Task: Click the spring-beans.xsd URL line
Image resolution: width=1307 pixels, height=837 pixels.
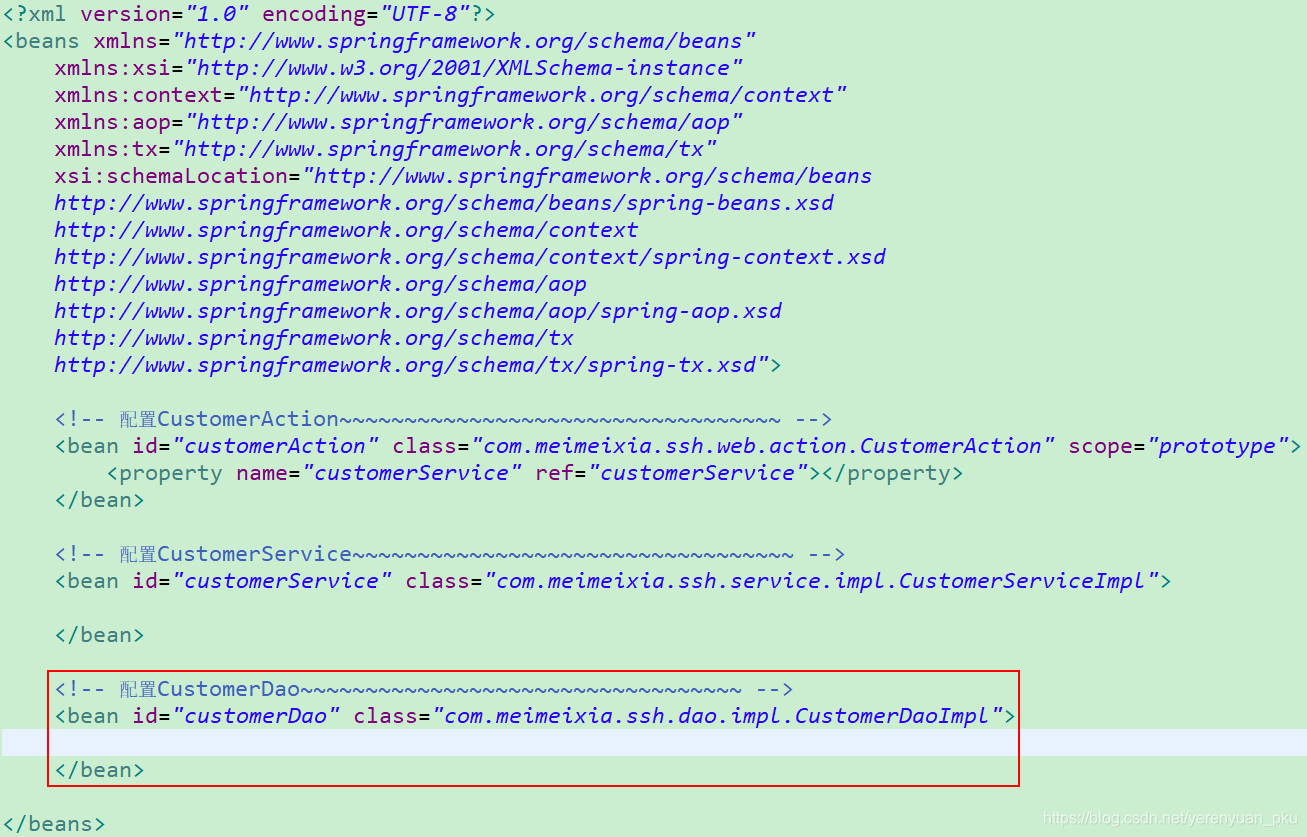Action: (x=444, y=203)
